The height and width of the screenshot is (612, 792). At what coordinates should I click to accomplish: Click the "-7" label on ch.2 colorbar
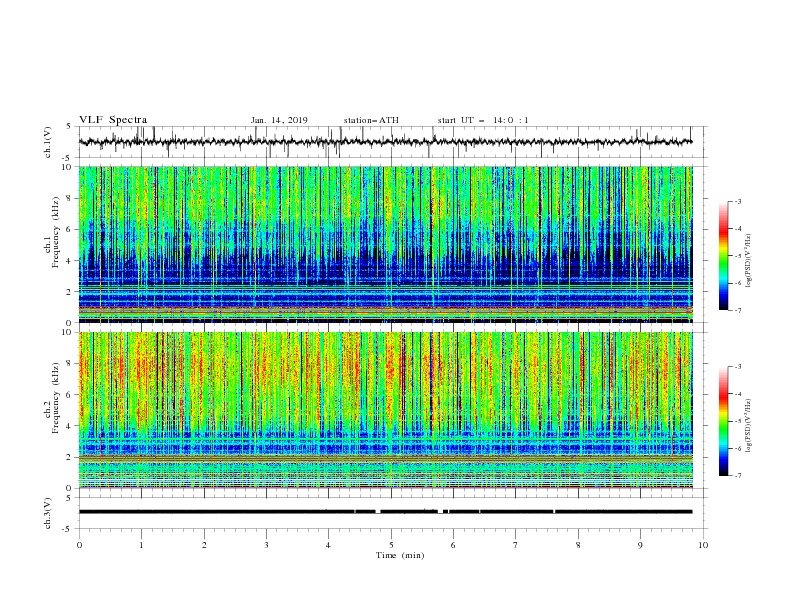pos(737,476)
